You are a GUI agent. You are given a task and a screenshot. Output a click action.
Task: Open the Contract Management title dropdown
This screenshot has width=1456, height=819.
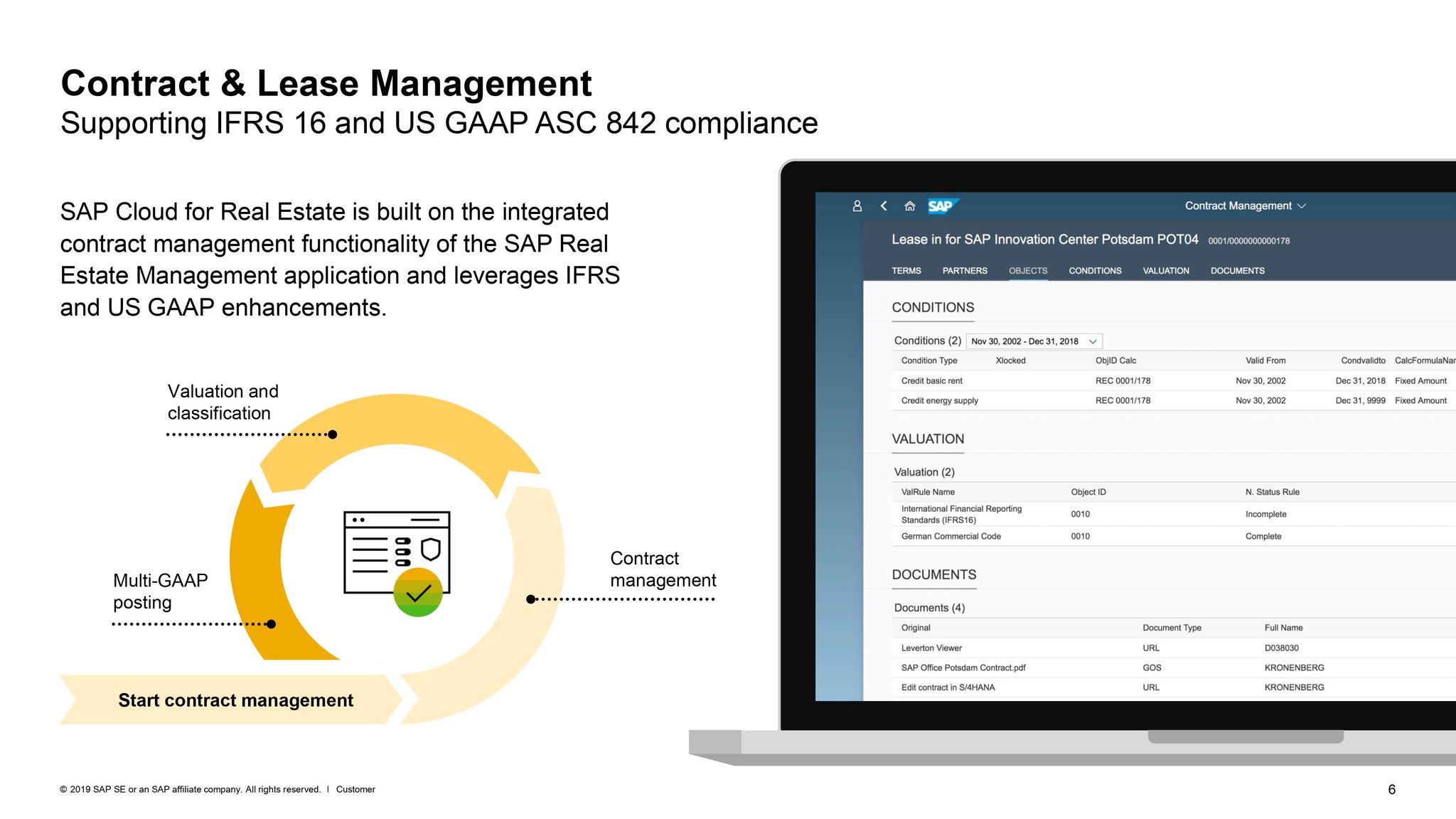1245,206
